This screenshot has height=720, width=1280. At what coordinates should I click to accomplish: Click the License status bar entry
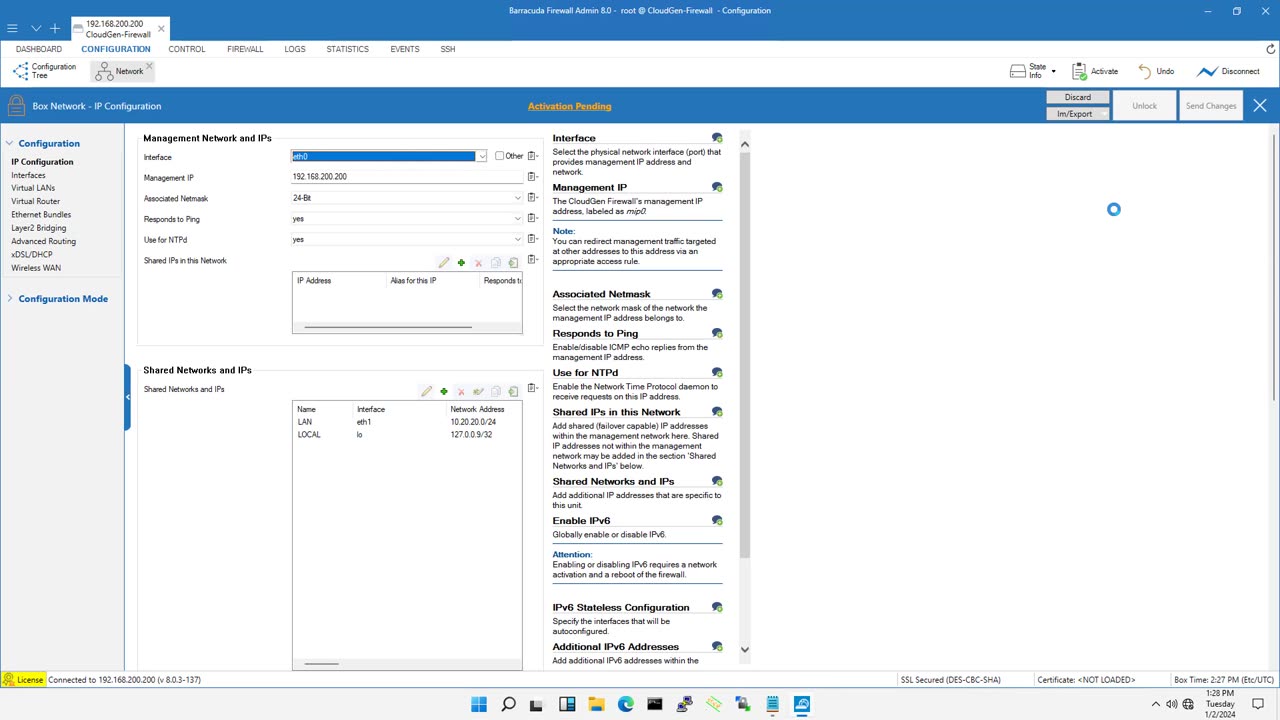[x=23, y=680]
